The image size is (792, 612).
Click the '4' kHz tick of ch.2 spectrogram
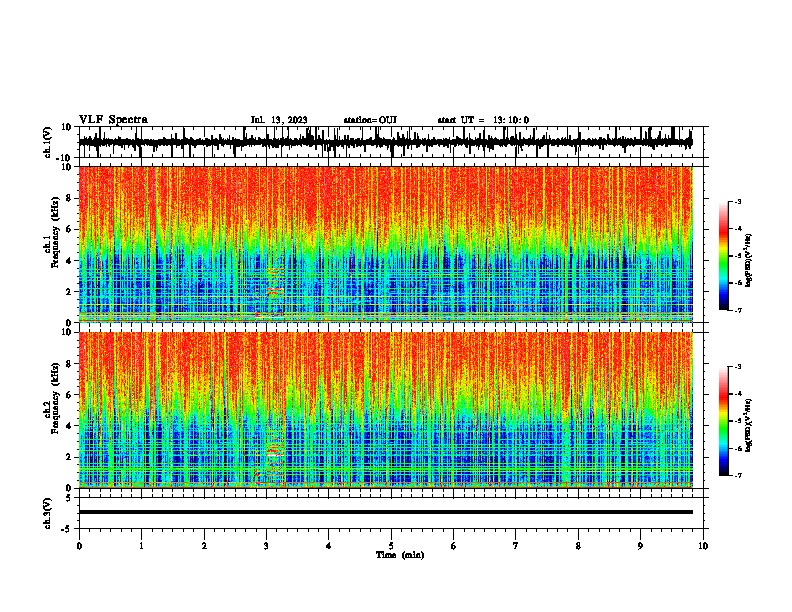point(69,426)
